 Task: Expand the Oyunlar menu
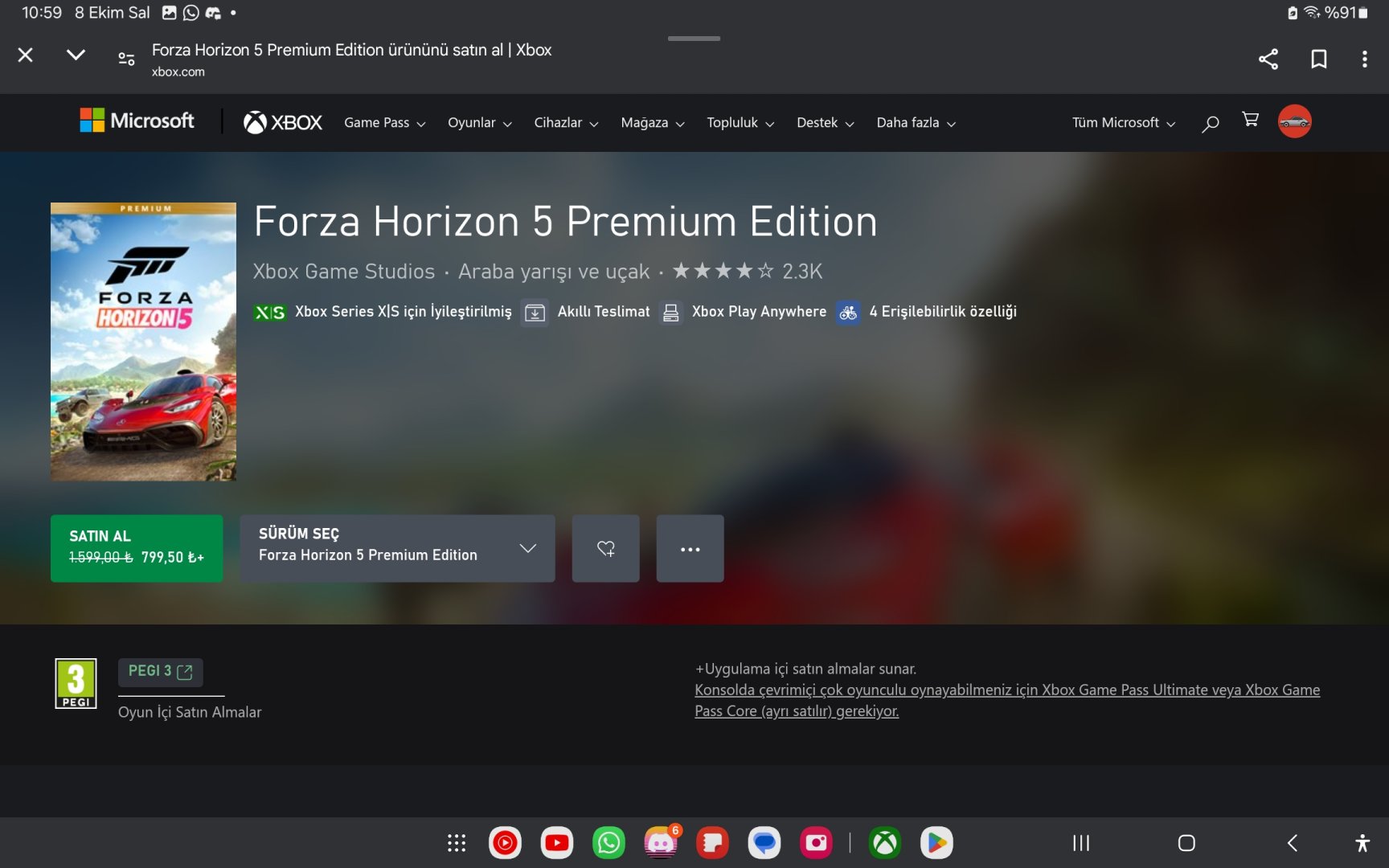pyautogui.click(x=480, y=123)
